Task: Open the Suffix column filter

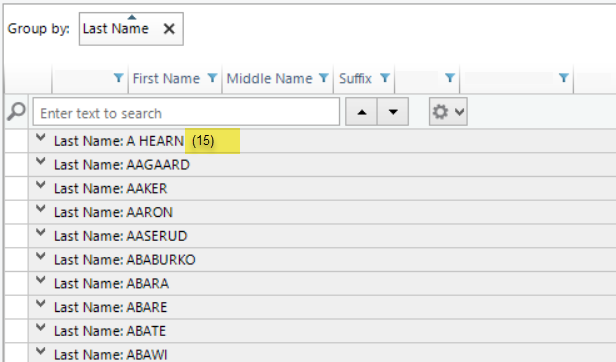Action: click(385, 78)
